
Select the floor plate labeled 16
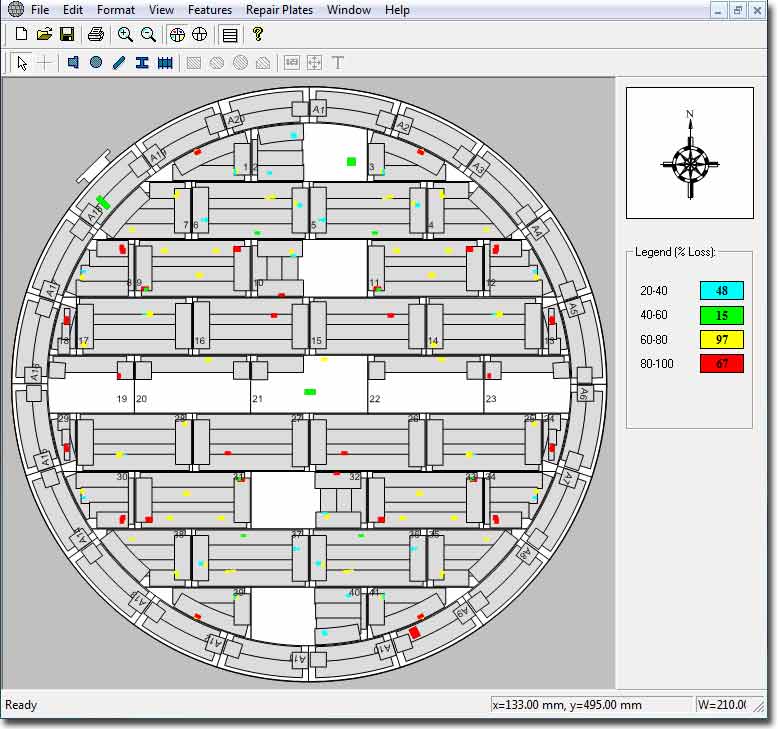click(251, 326)
